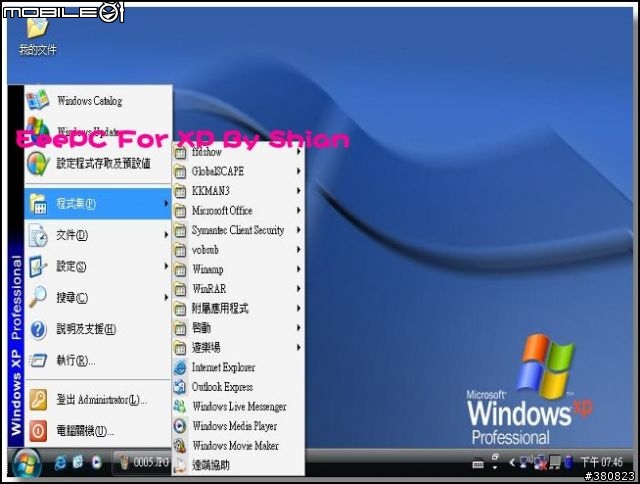Expand WinRAR submenu arrow
Viewport: 640px width, 484px height.
pyautogui.click(x=298, y=289)
